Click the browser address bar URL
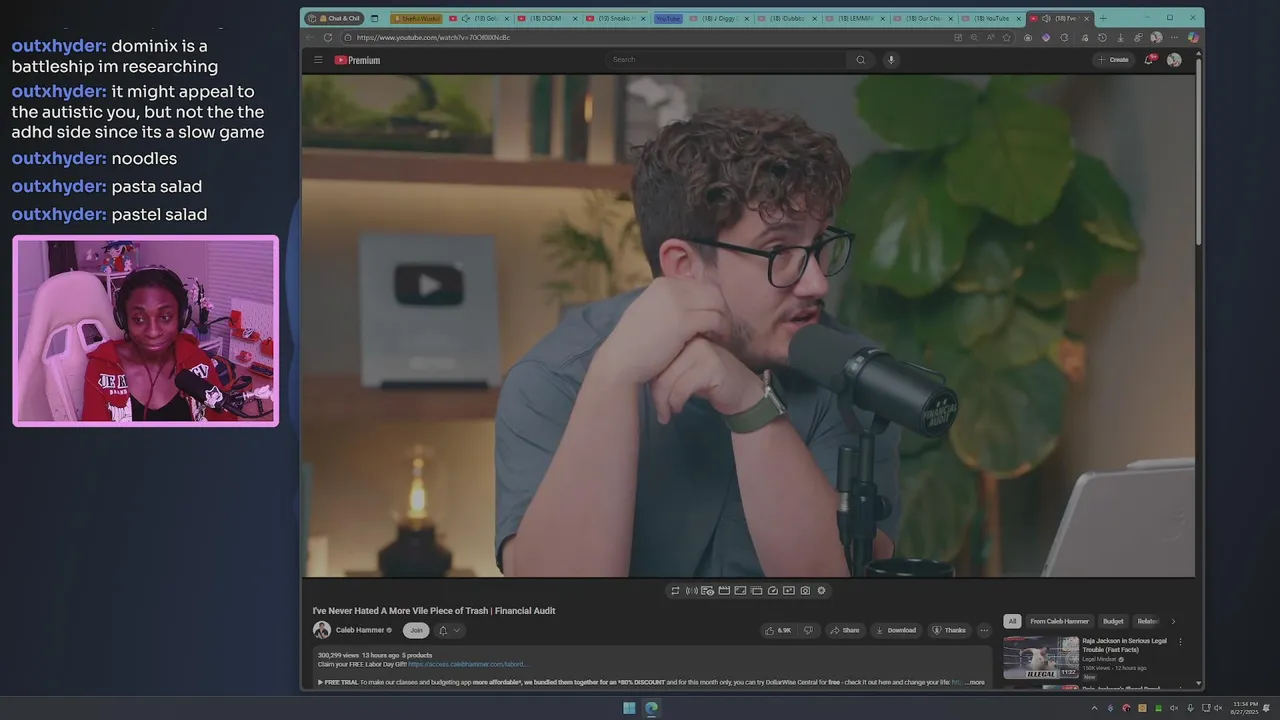This screenshot has height=720, width=1280. [433, 38]
